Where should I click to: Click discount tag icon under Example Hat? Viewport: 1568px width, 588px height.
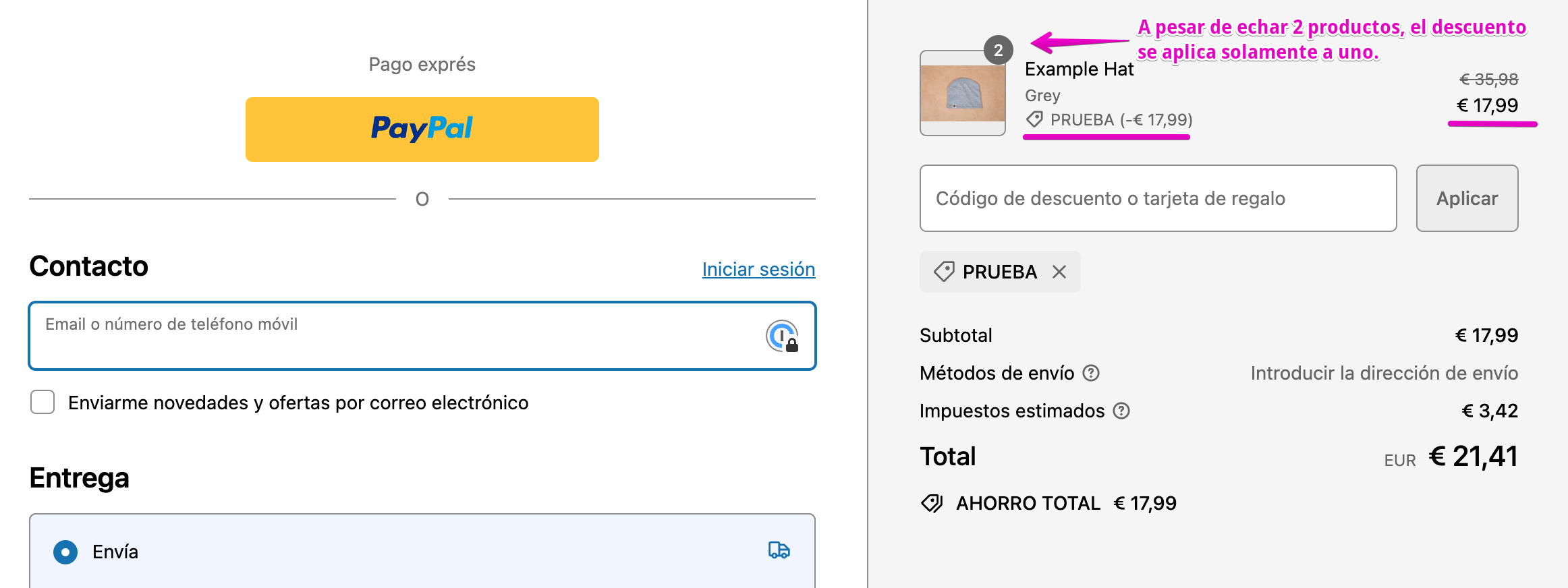(x=1034, y=120)
